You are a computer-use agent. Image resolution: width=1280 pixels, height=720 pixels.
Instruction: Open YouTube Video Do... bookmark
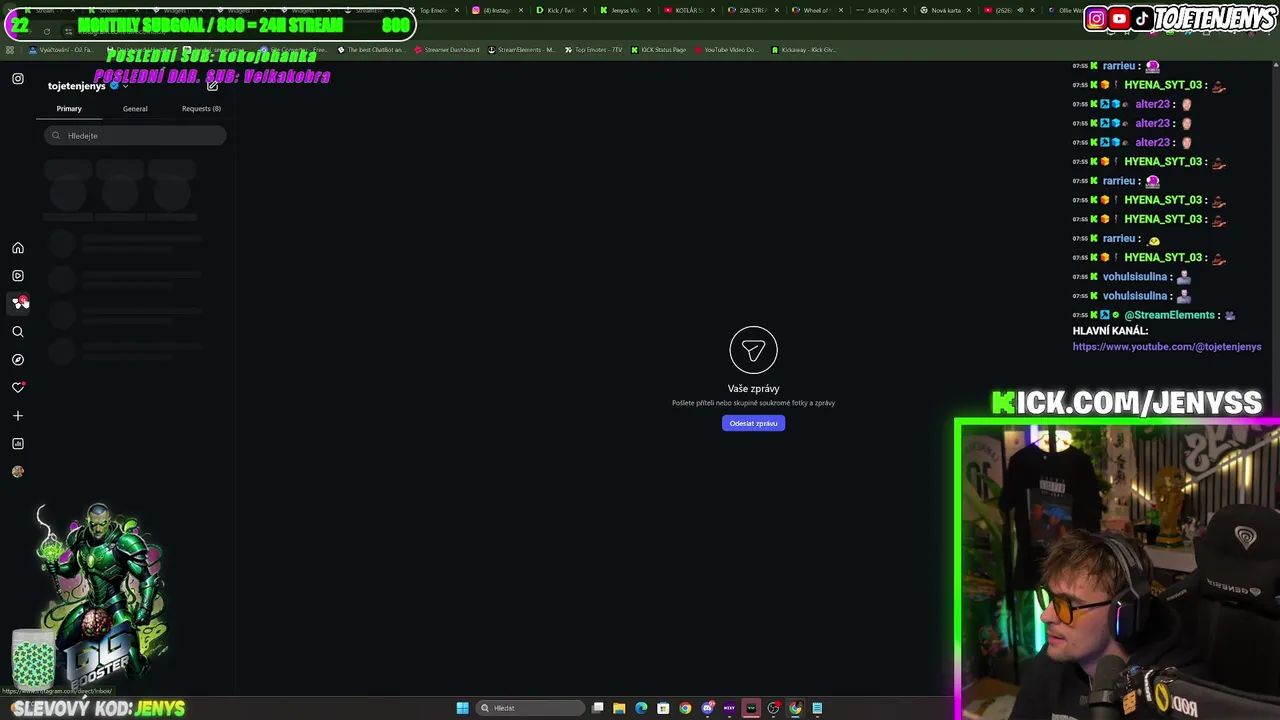coord(725,50)
